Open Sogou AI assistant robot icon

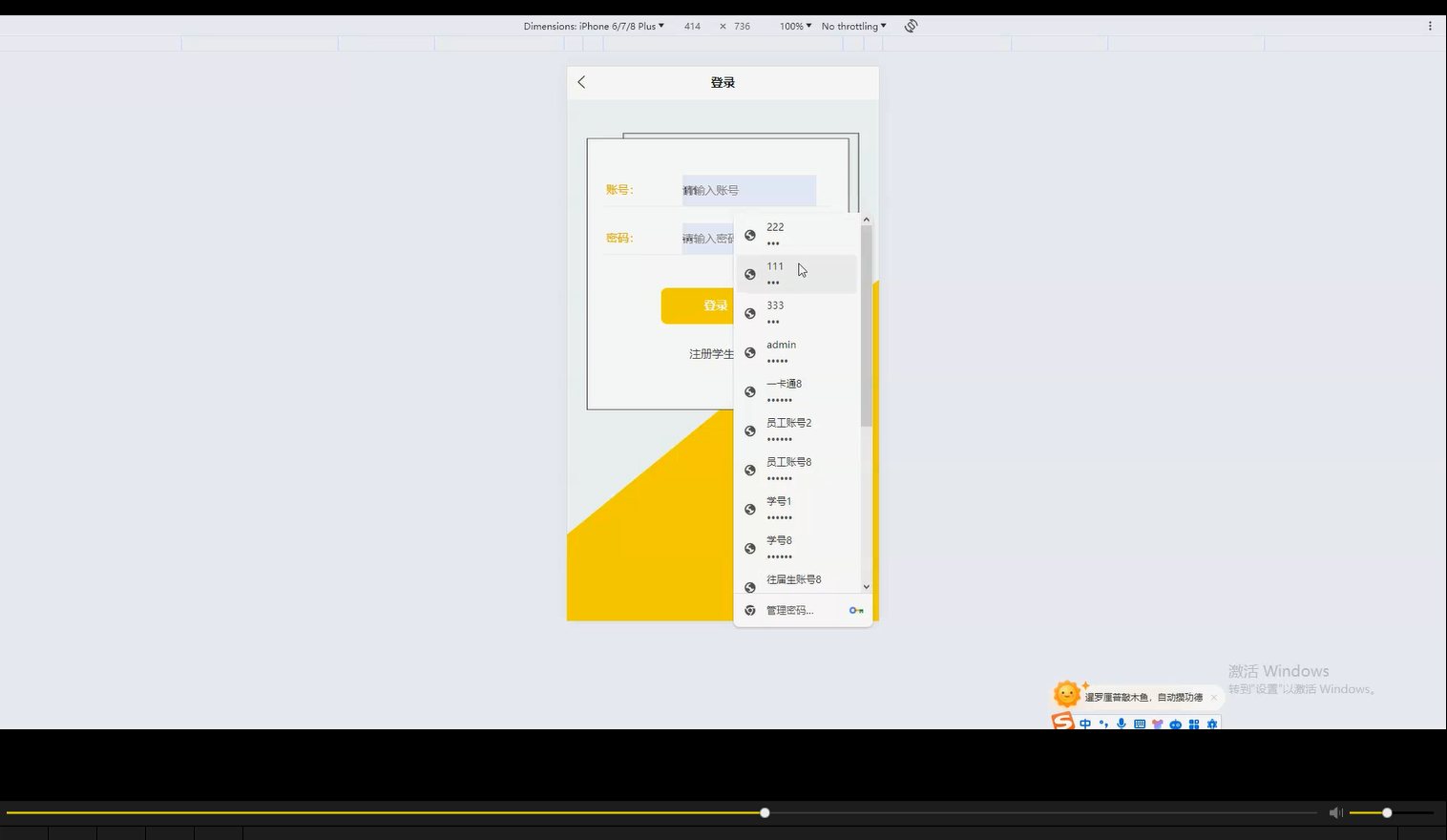pos(1176,724)
